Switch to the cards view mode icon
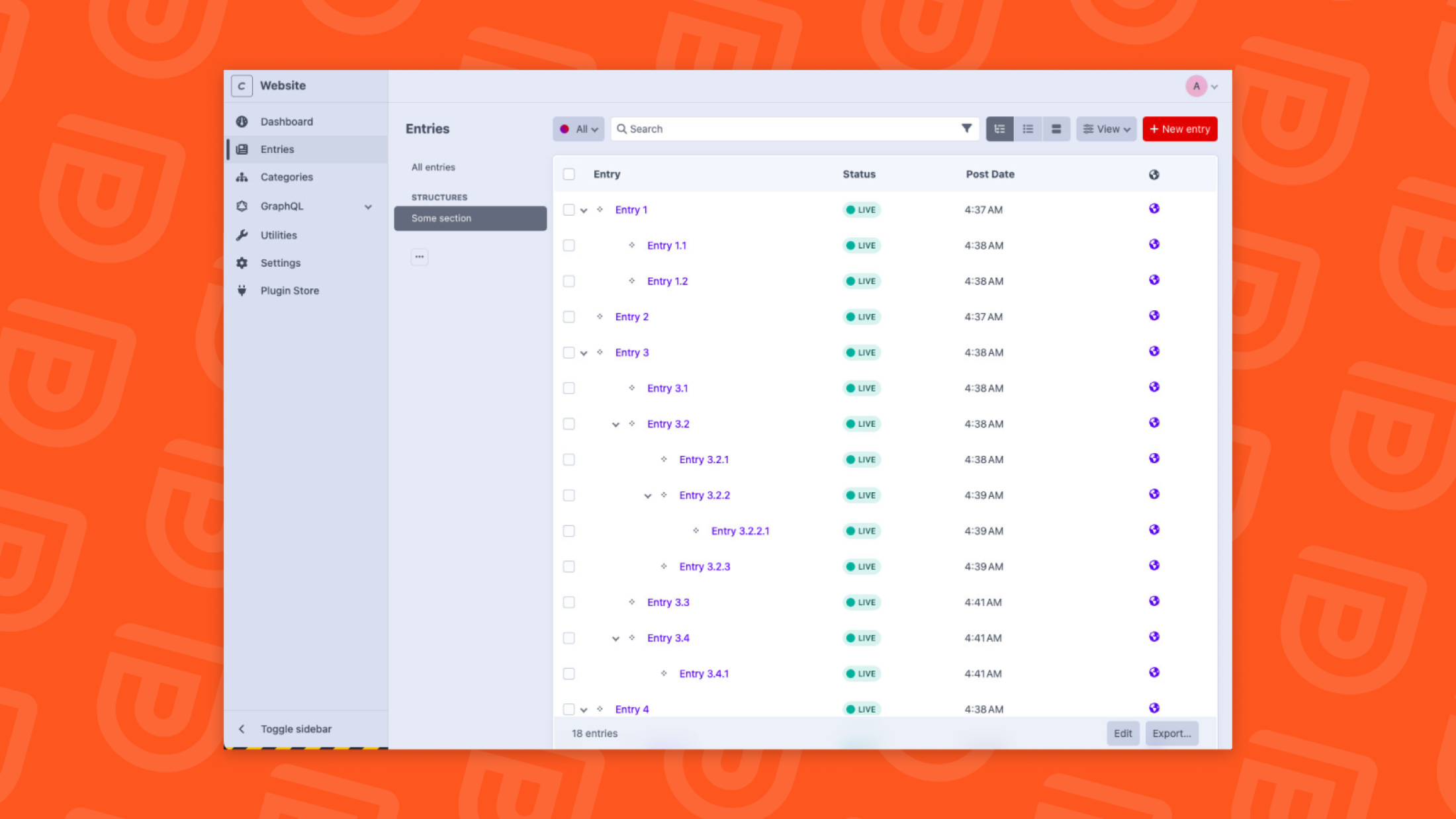Viewport: 1456px width, 819px height. pos(1056,129)
